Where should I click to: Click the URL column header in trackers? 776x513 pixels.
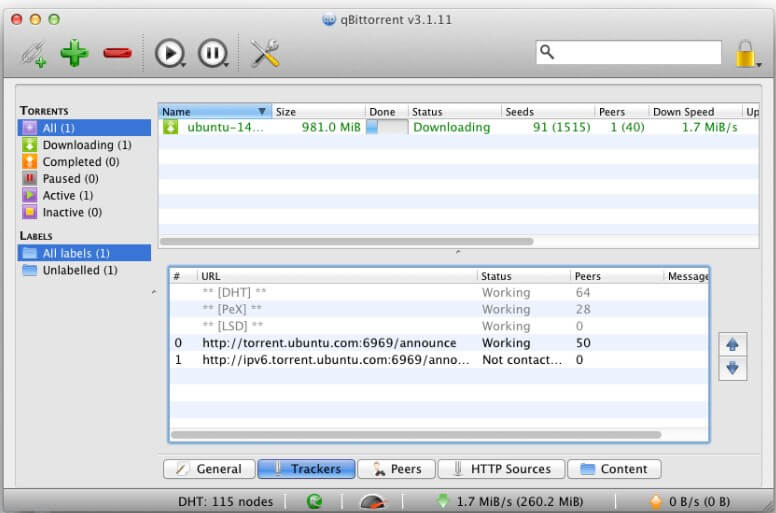(337, 276)
